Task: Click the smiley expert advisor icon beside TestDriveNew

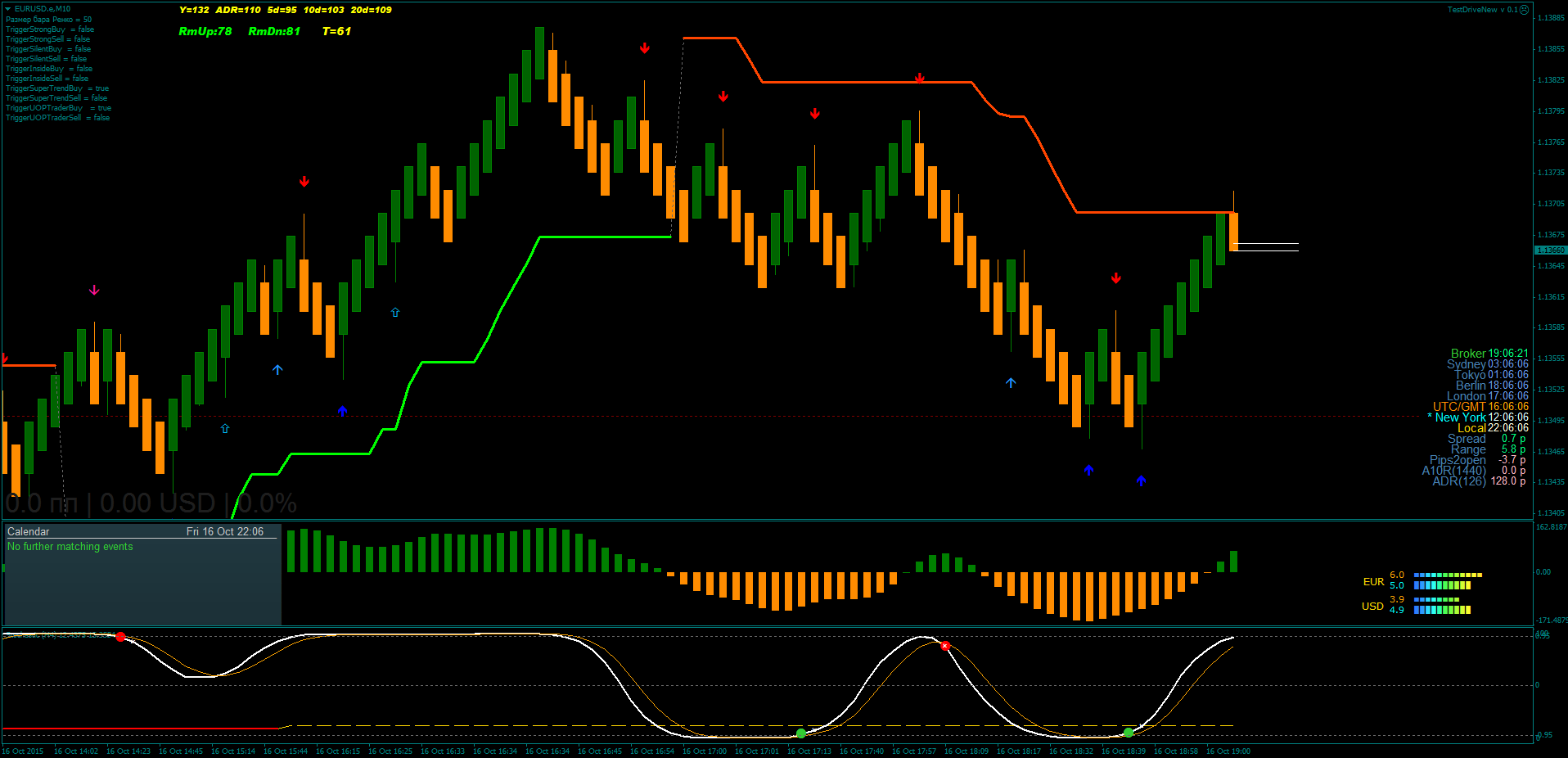Action: [1524, 10]
